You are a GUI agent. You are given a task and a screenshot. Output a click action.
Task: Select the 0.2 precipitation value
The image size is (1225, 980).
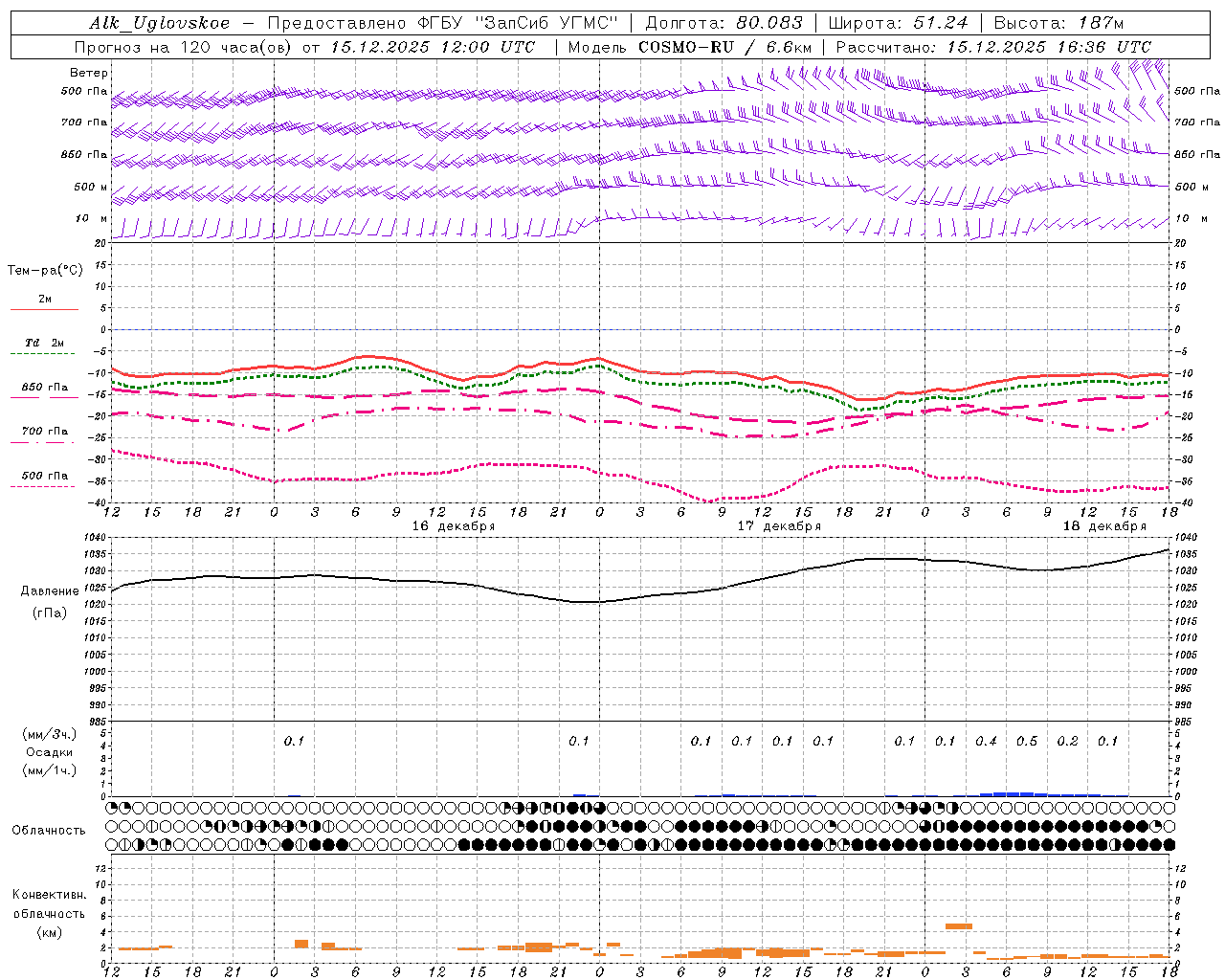pyautogui.click(x=1067, y=741)
